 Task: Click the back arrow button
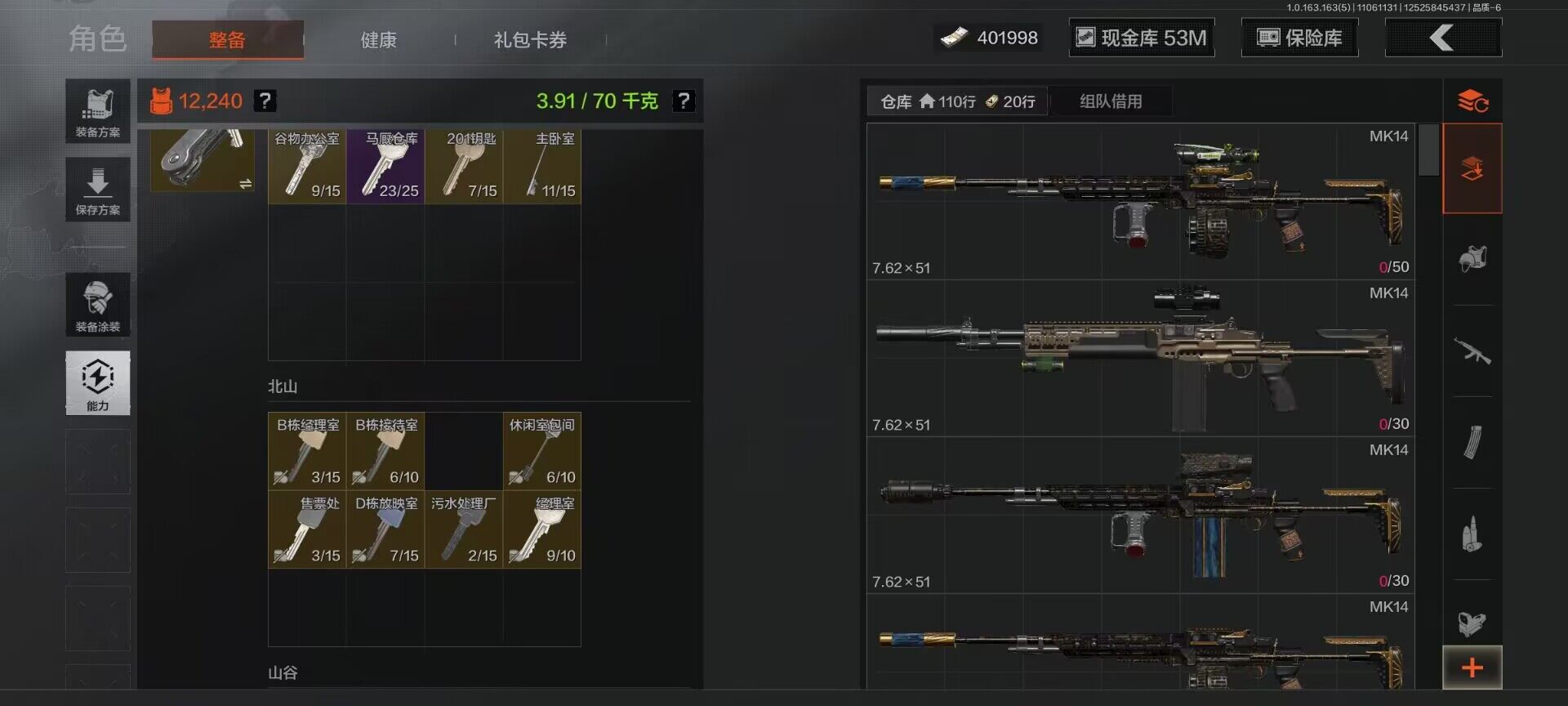tap(1443, 38)
